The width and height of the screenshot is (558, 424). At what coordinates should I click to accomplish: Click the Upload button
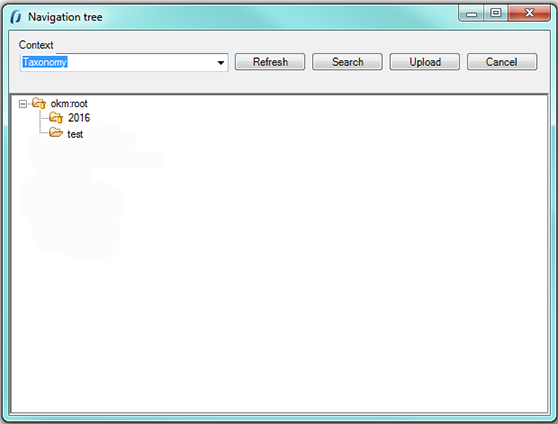pyautogui.click(x=425, y=62)
